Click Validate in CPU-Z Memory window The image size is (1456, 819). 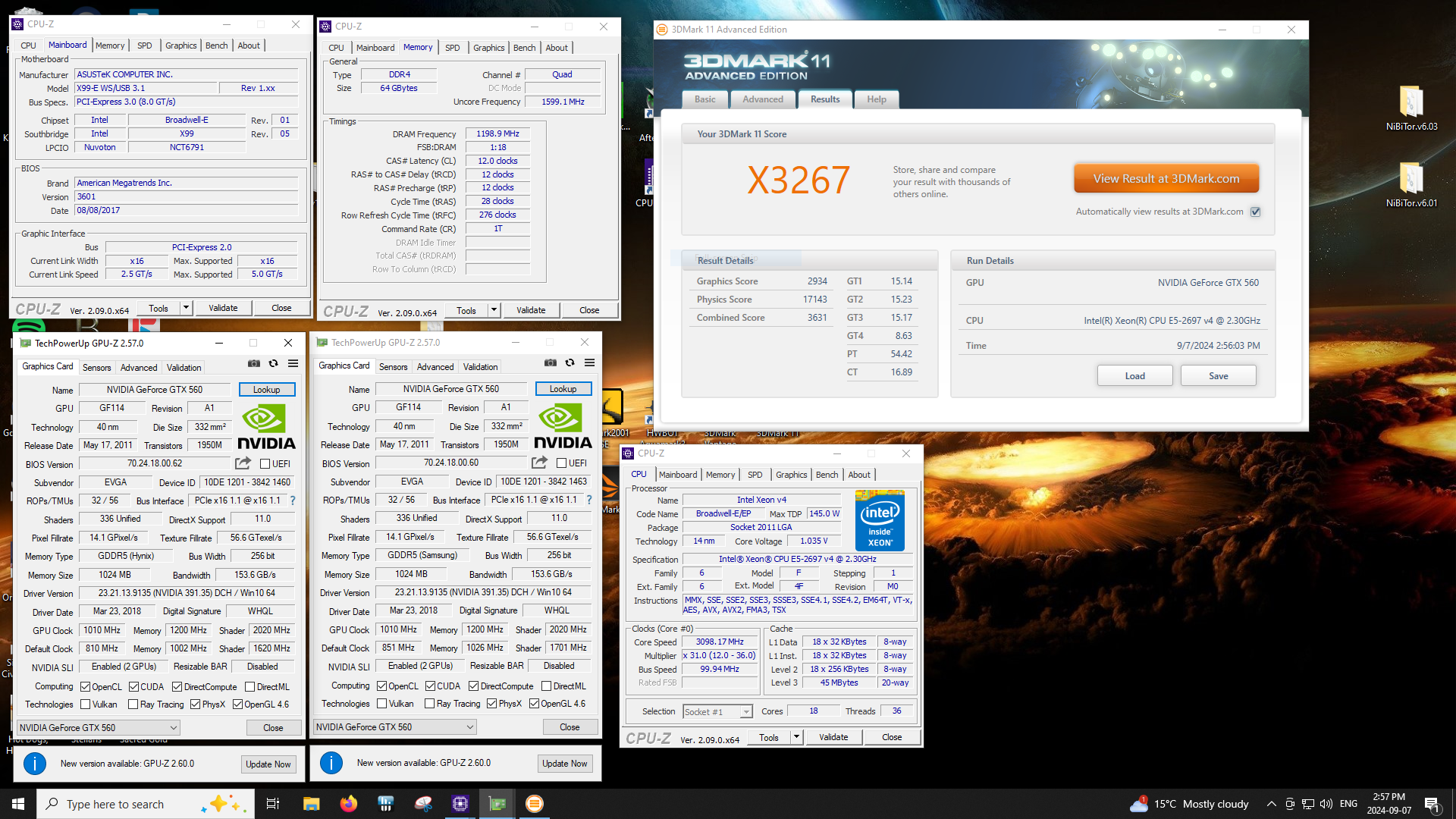tap(531, 310)
